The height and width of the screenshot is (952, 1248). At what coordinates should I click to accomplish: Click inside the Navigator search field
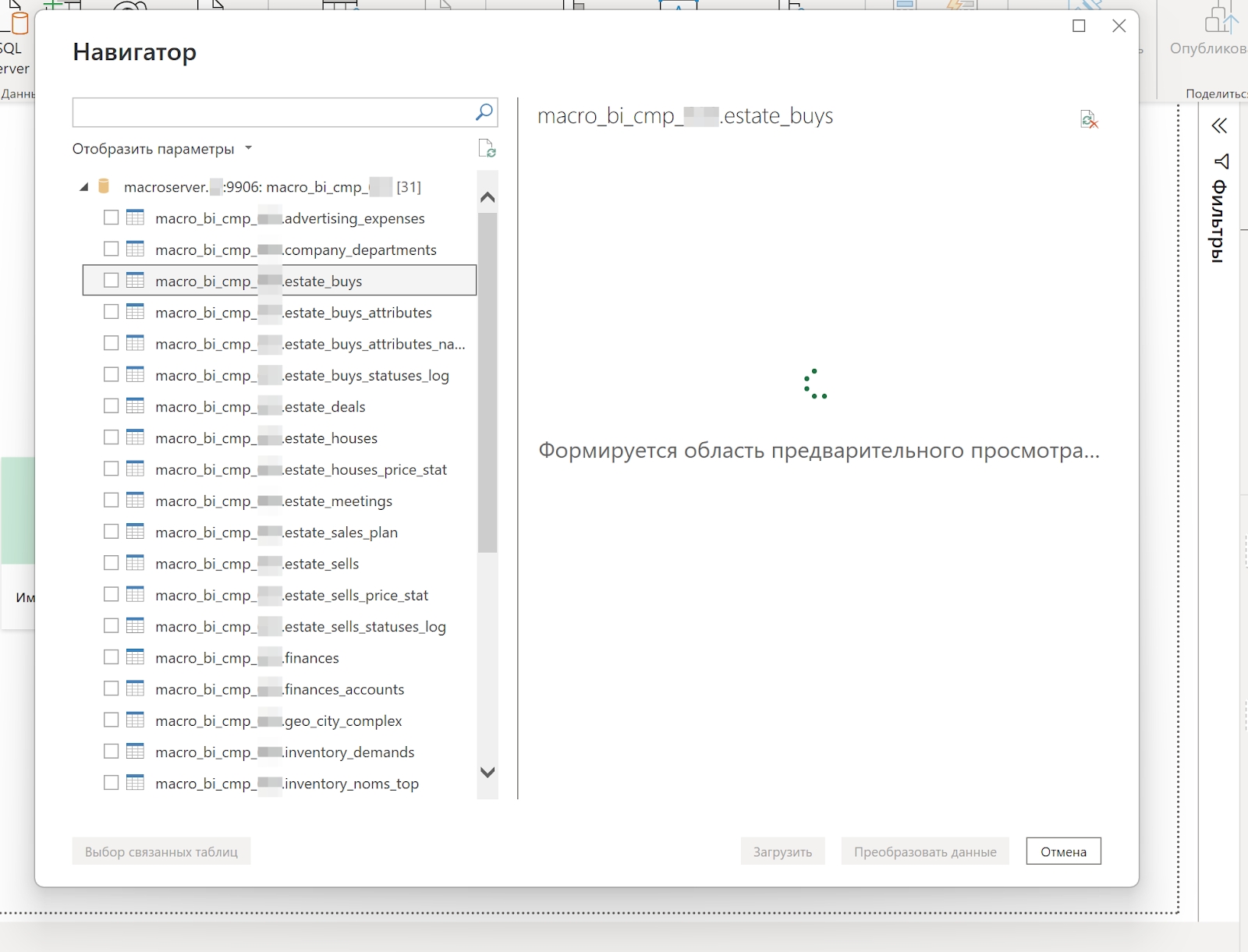point(273,112)
